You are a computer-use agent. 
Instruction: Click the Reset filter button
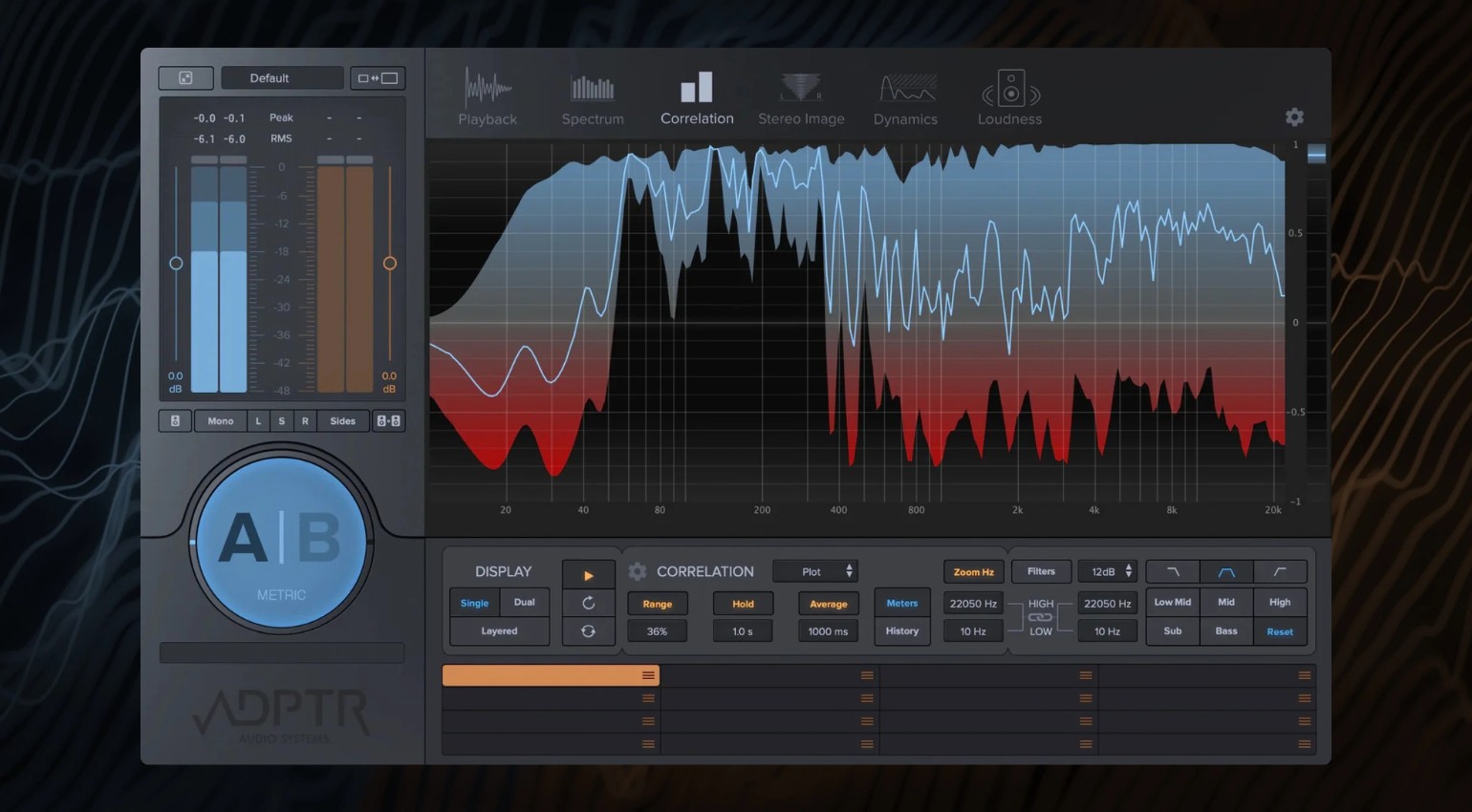1280,631
